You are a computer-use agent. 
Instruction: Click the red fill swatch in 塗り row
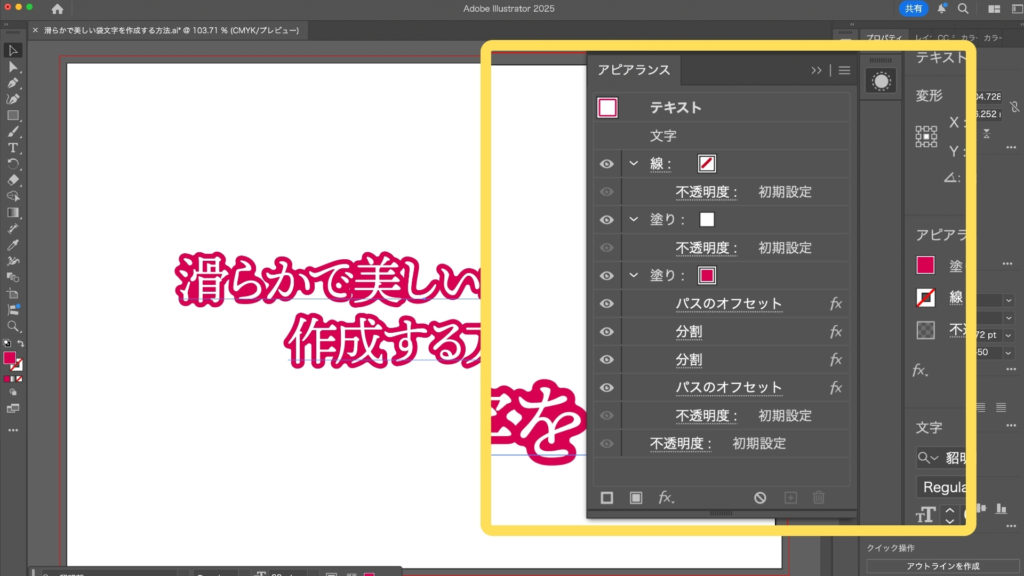707,276
